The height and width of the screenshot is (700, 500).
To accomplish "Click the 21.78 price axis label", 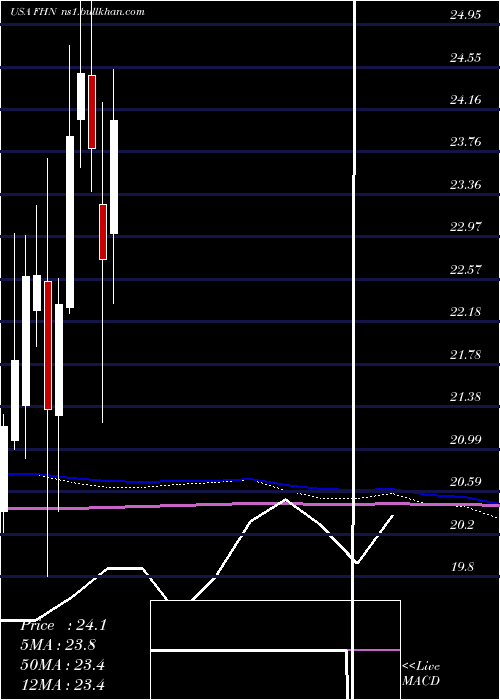I will point(466,354).
